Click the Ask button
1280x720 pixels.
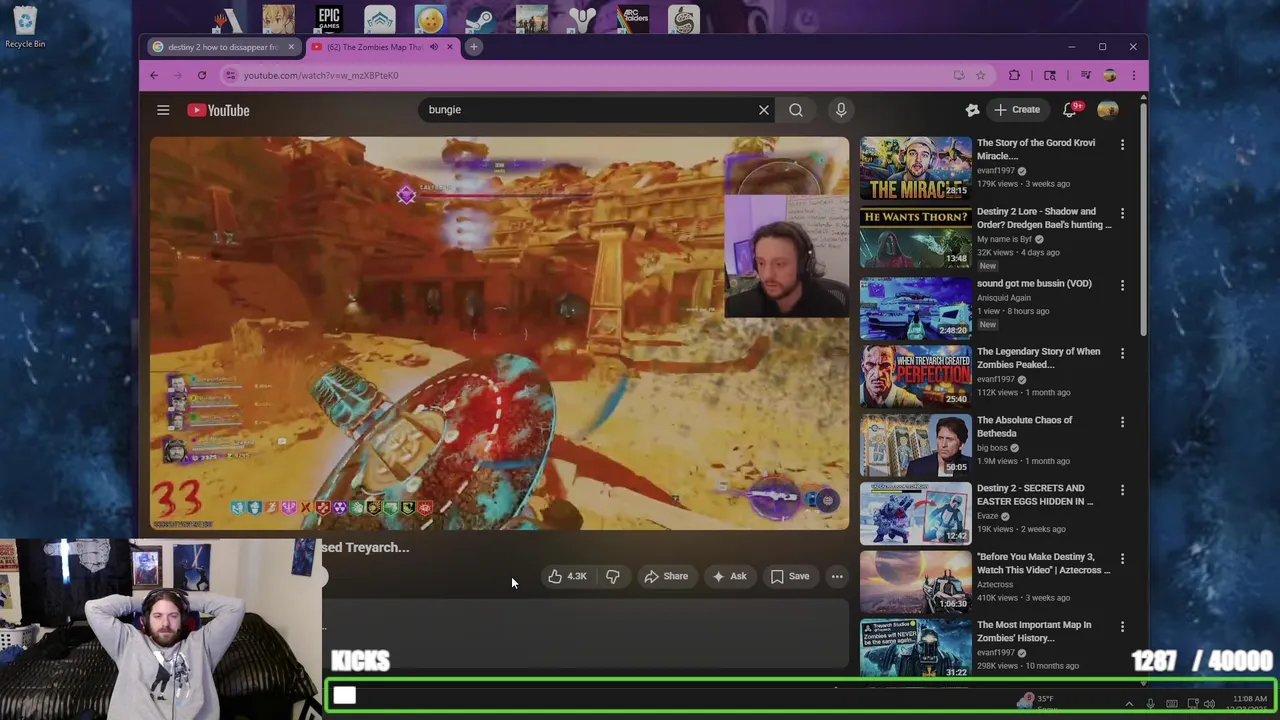tap(728, 576)
